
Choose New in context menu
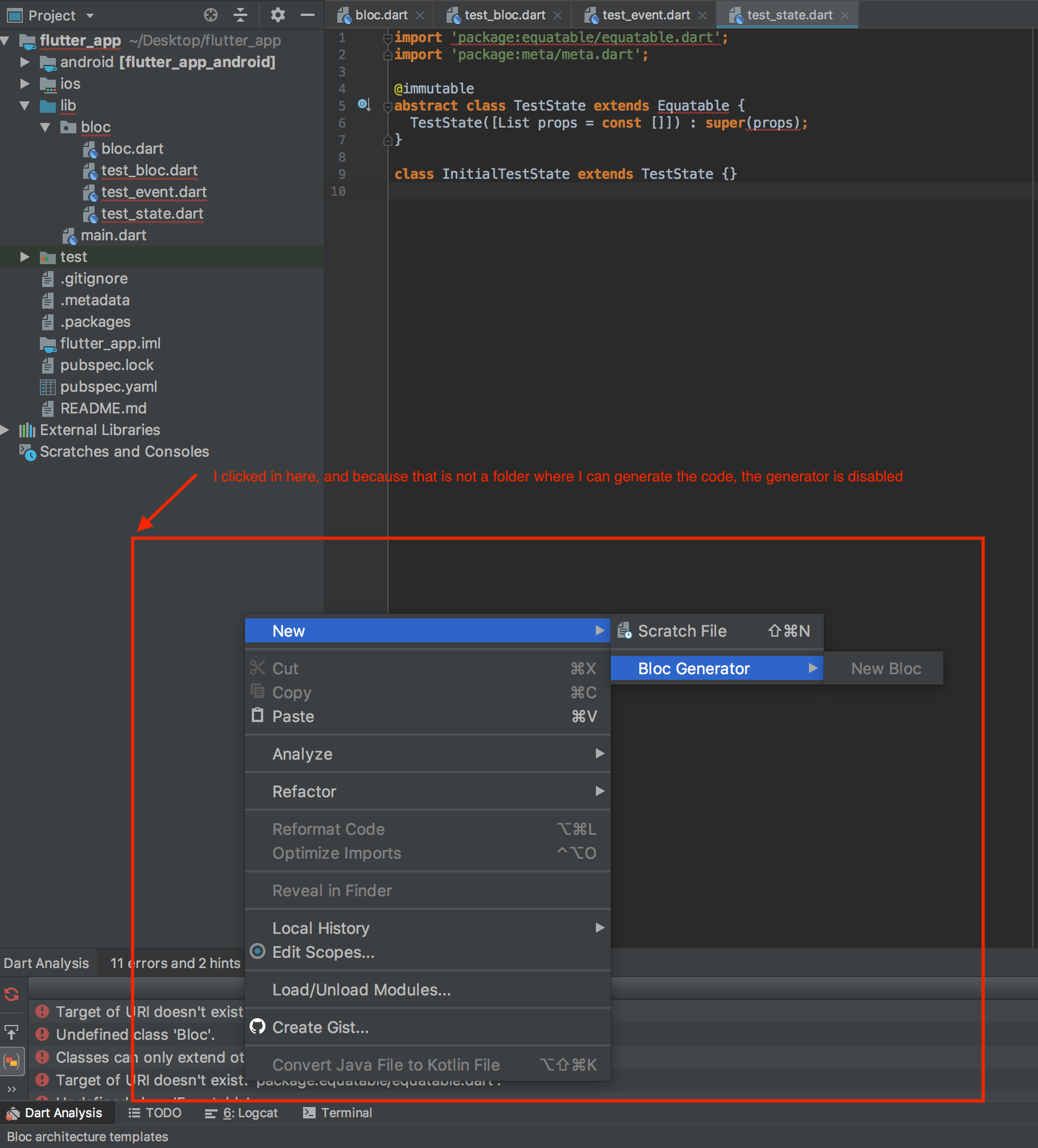click(427, 630)
